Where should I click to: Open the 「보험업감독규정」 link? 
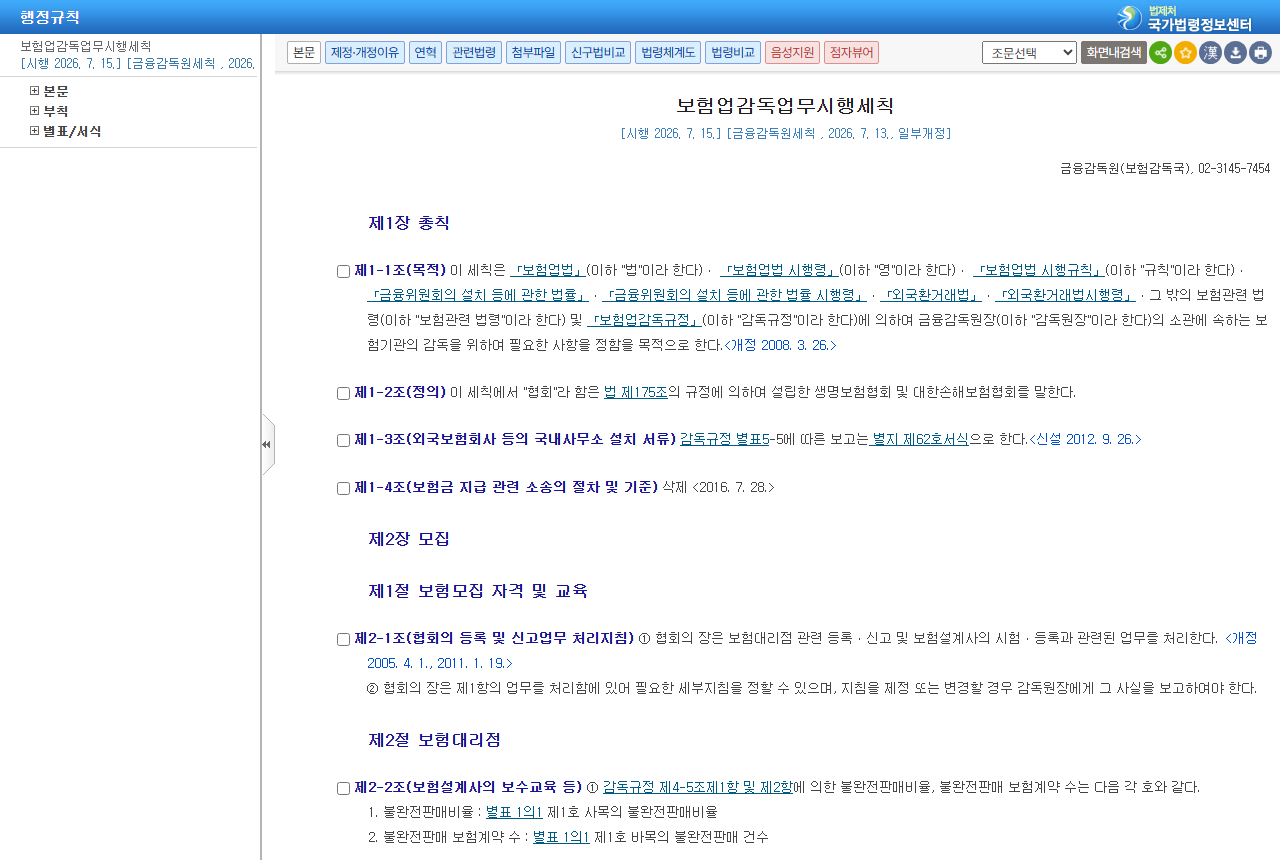click(644, 320)
